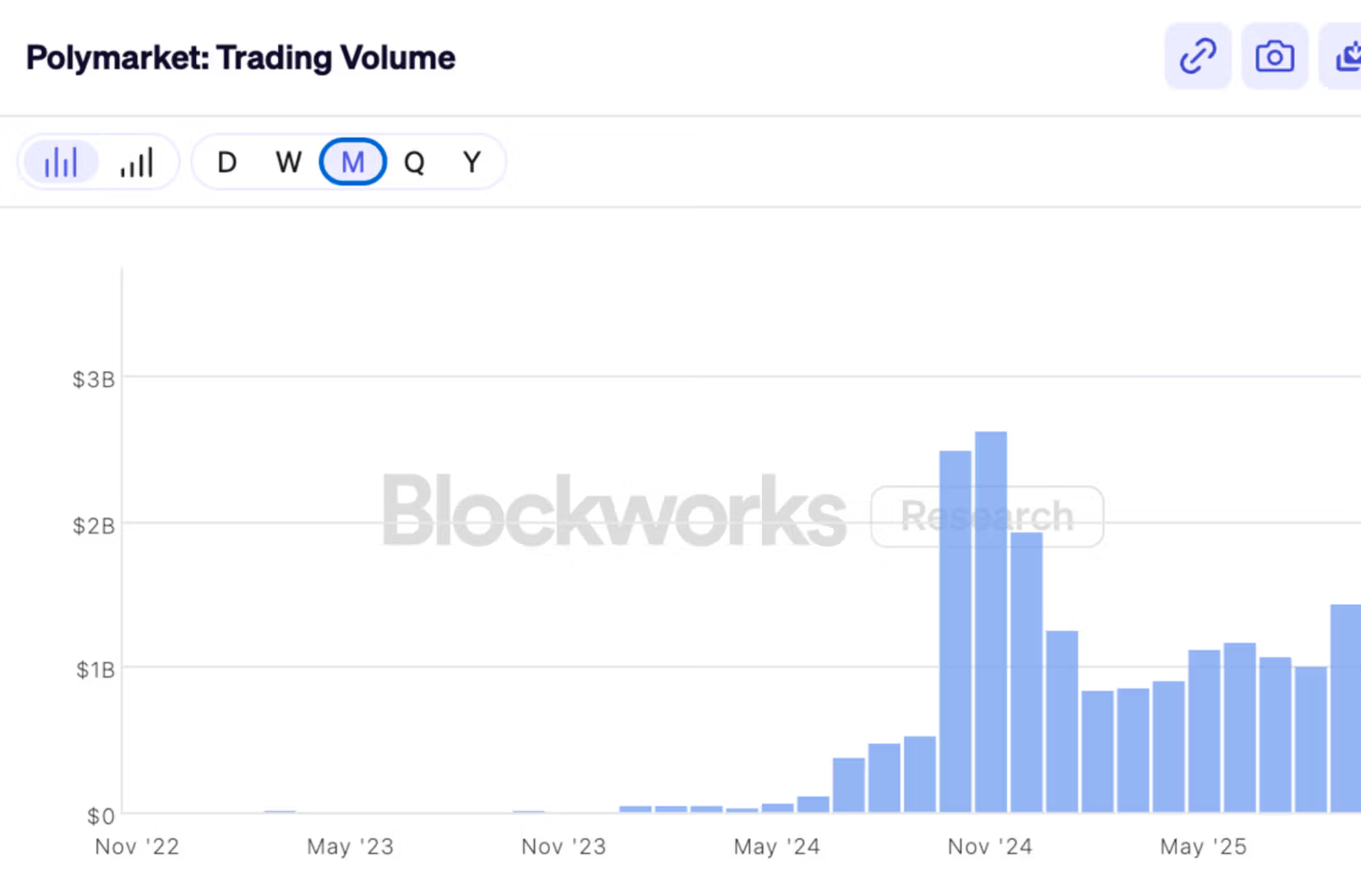This screenshot has height=896, width=1361.
Task: Switch to yearly (Y) interval
Action: (472, 162)
